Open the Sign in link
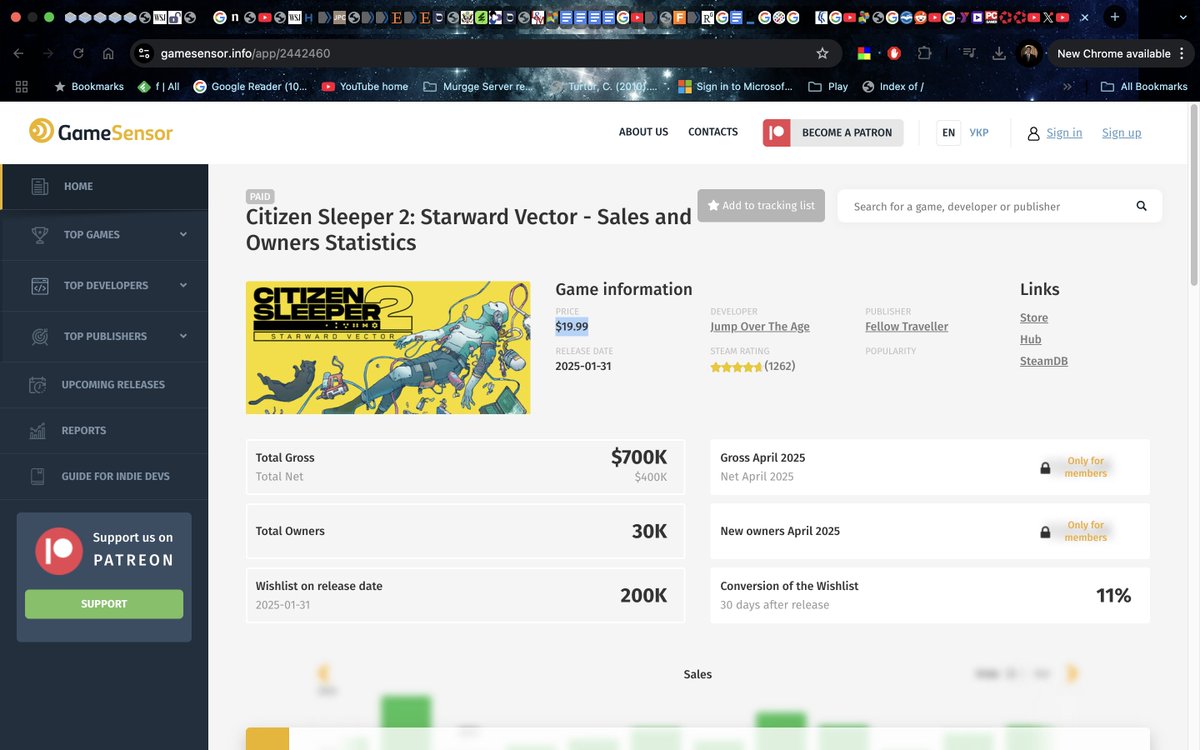The image size is (1200, 750). 1064,133
